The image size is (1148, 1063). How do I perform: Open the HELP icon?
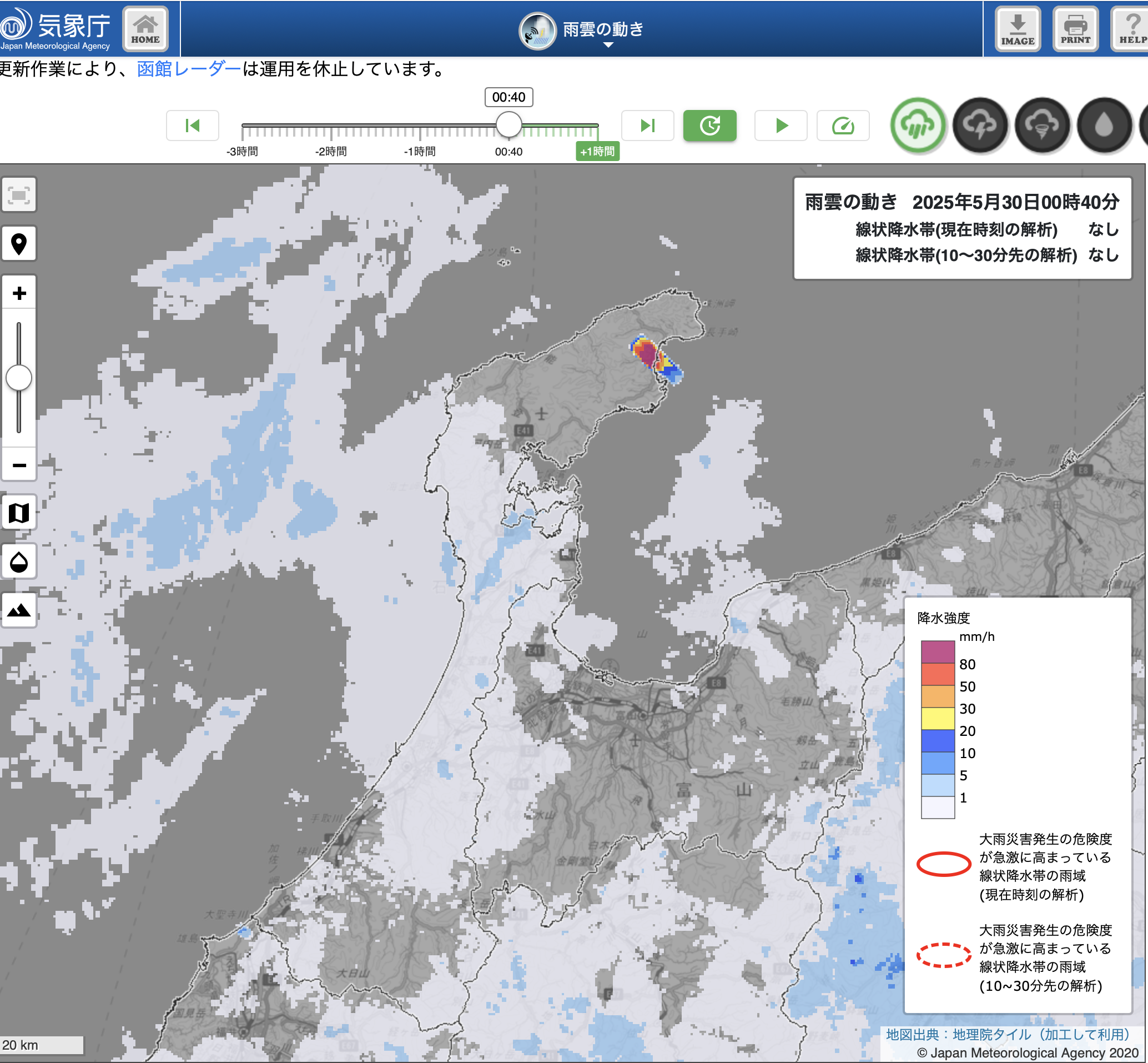[x=1131, y=29]
